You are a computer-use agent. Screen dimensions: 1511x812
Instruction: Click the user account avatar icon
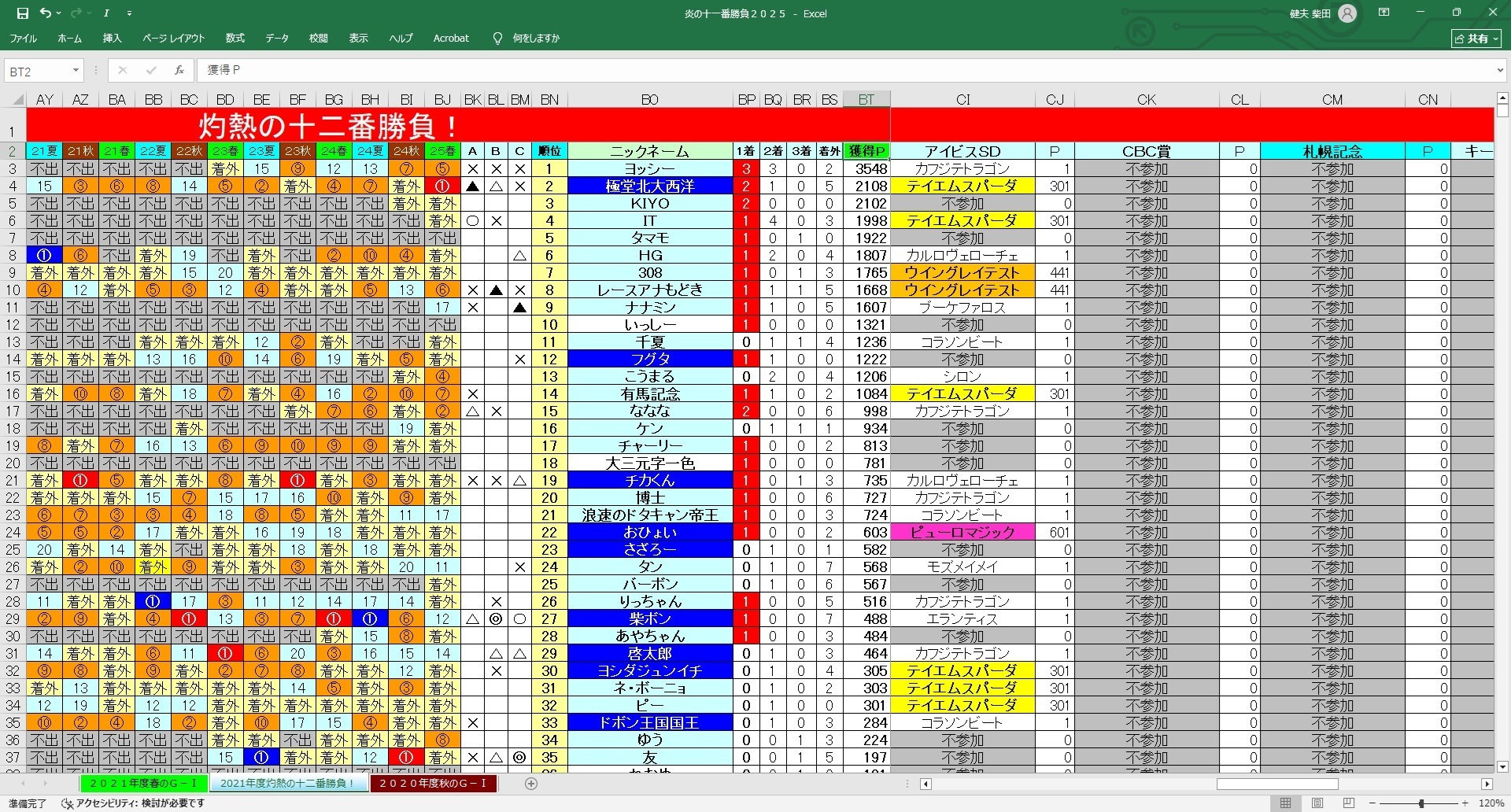[x=1347, y=13]
